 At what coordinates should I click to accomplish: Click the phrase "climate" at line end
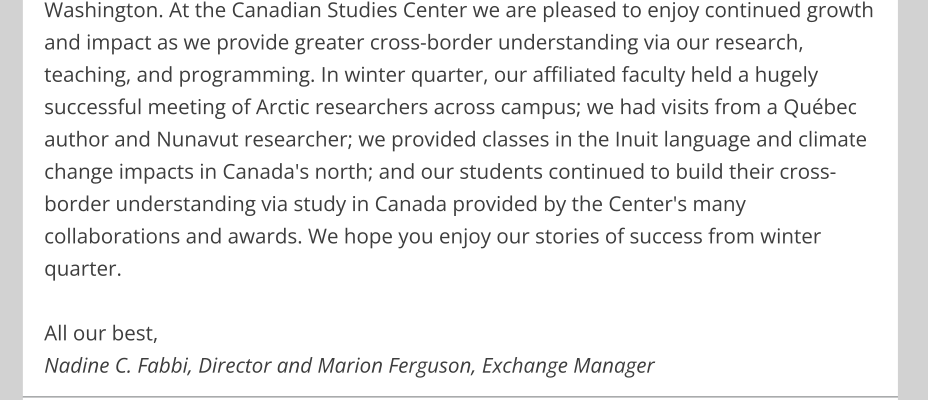[x=833, y=140]
